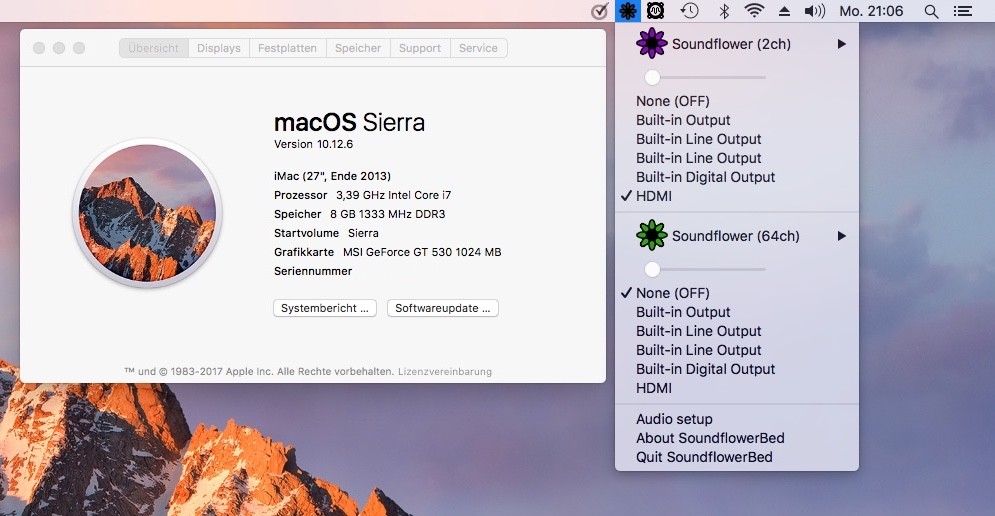
Task: Click the square waveform menu bar icon
Action: coord(656,11)
